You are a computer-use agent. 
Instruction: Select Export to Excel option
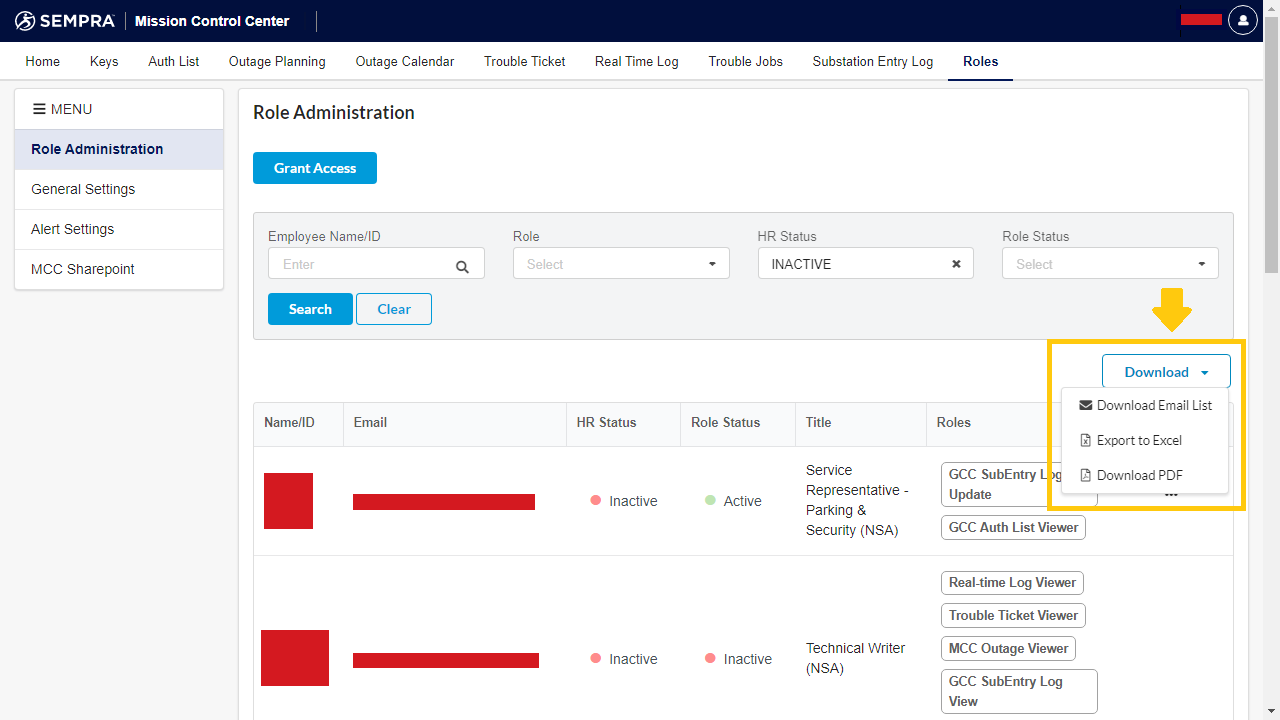(1139, 440)
